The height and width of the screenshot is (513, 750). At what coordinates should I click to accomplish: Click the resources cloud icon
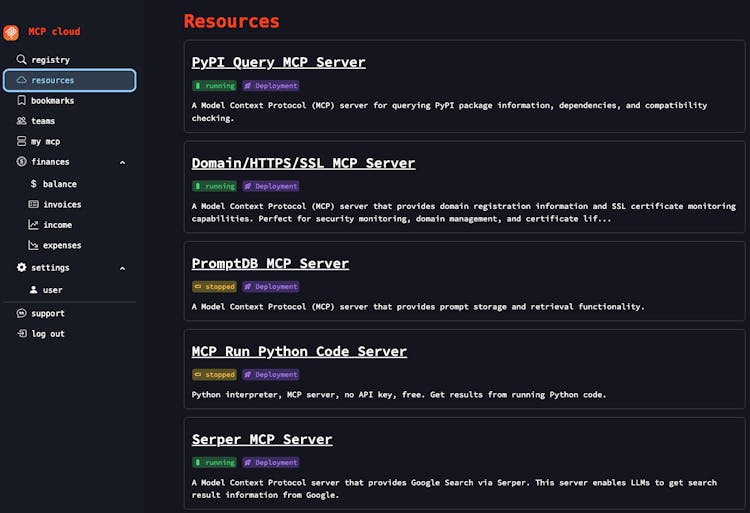coord(22,80)
